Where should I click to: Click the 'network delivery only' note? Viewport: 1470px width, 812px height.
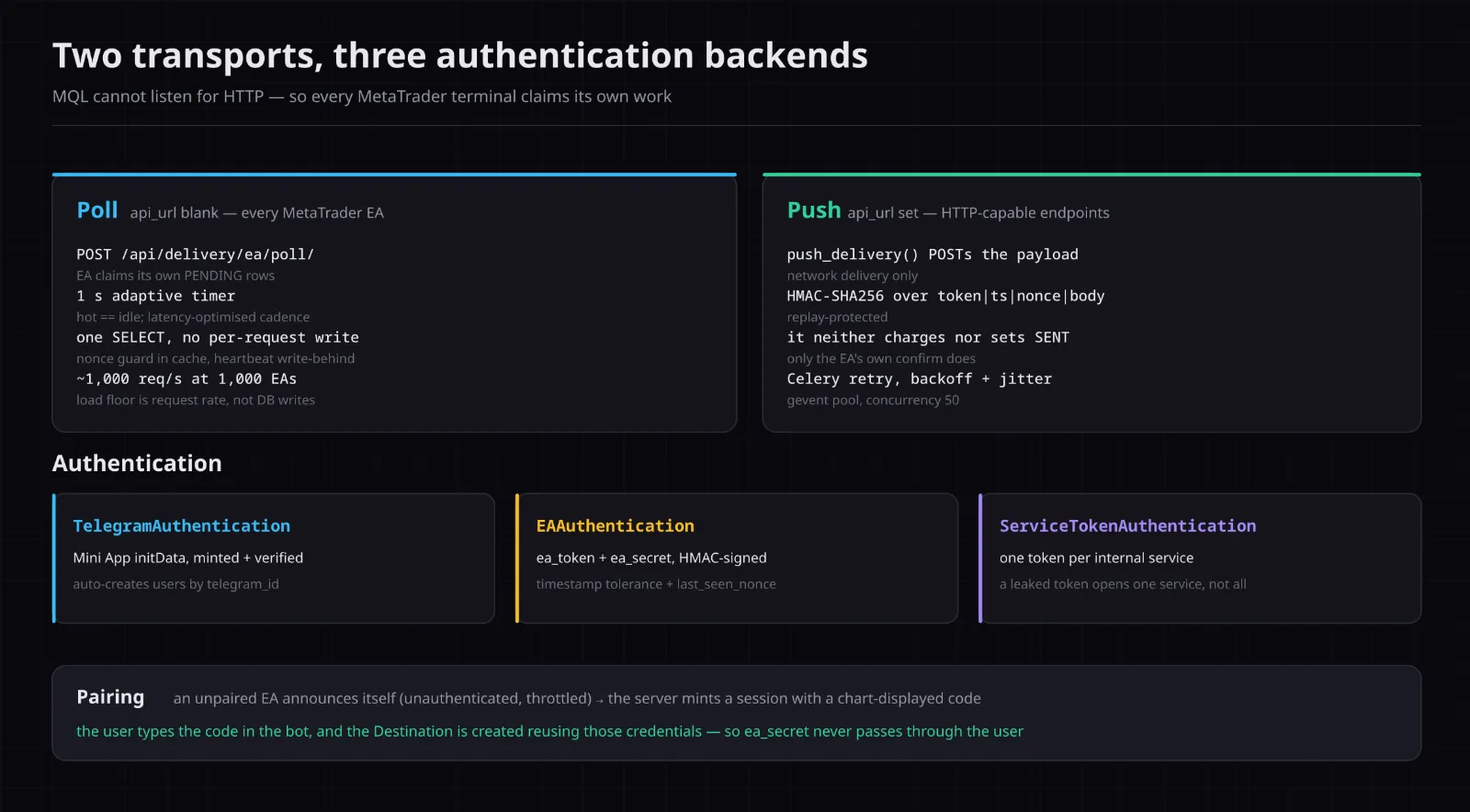[852, 276]
